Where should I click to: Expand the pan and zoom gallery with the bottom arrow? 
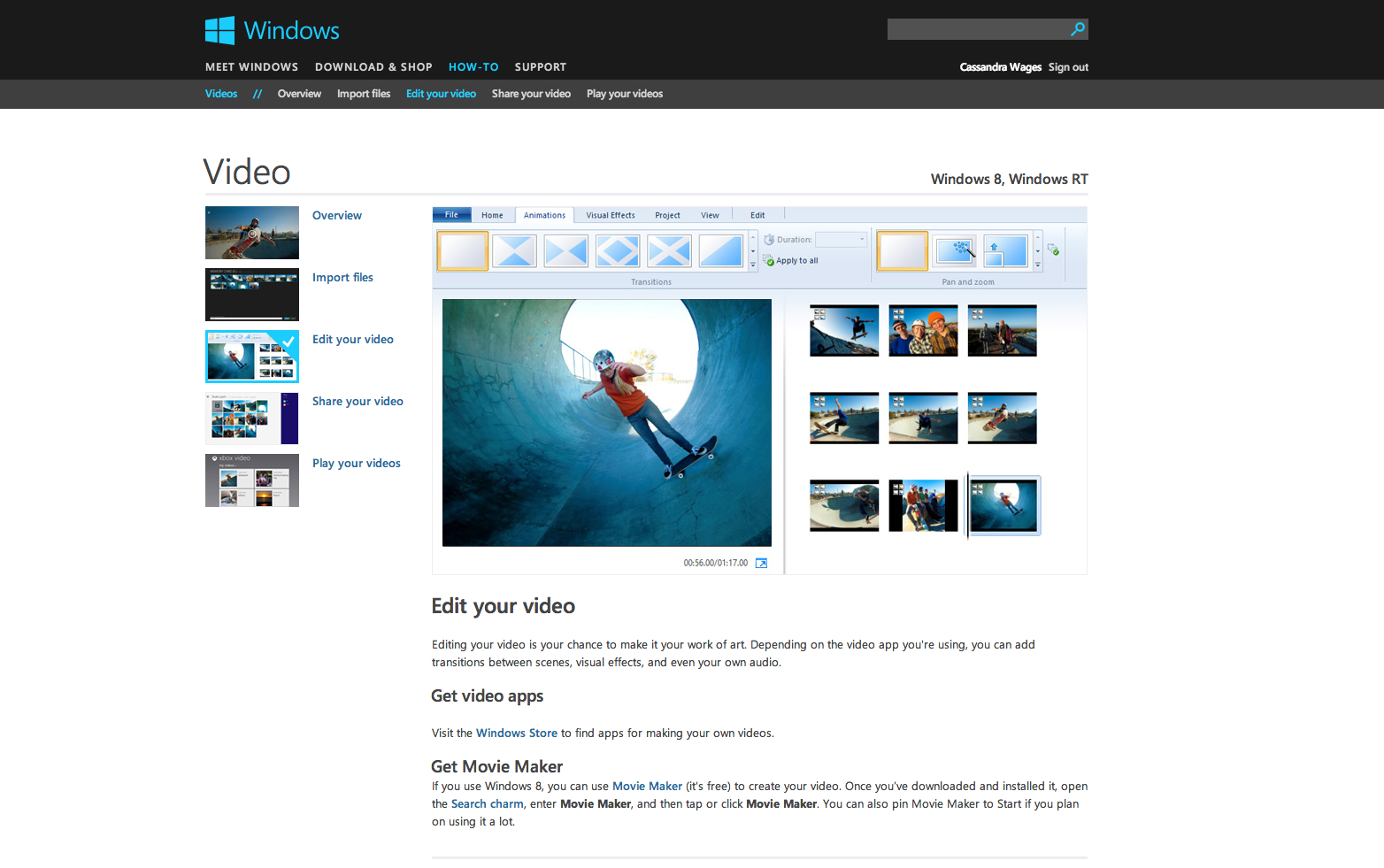1038,265
